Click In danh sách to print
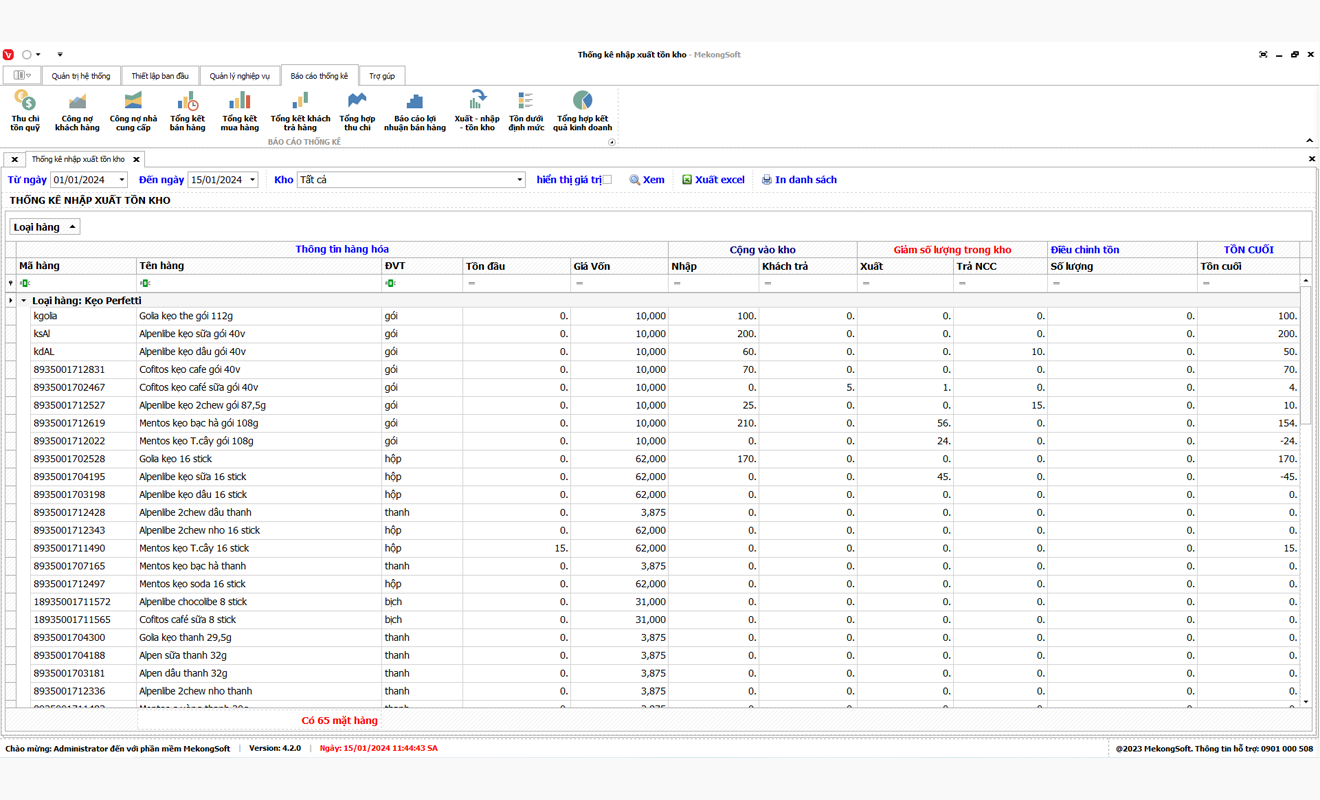 799,180
